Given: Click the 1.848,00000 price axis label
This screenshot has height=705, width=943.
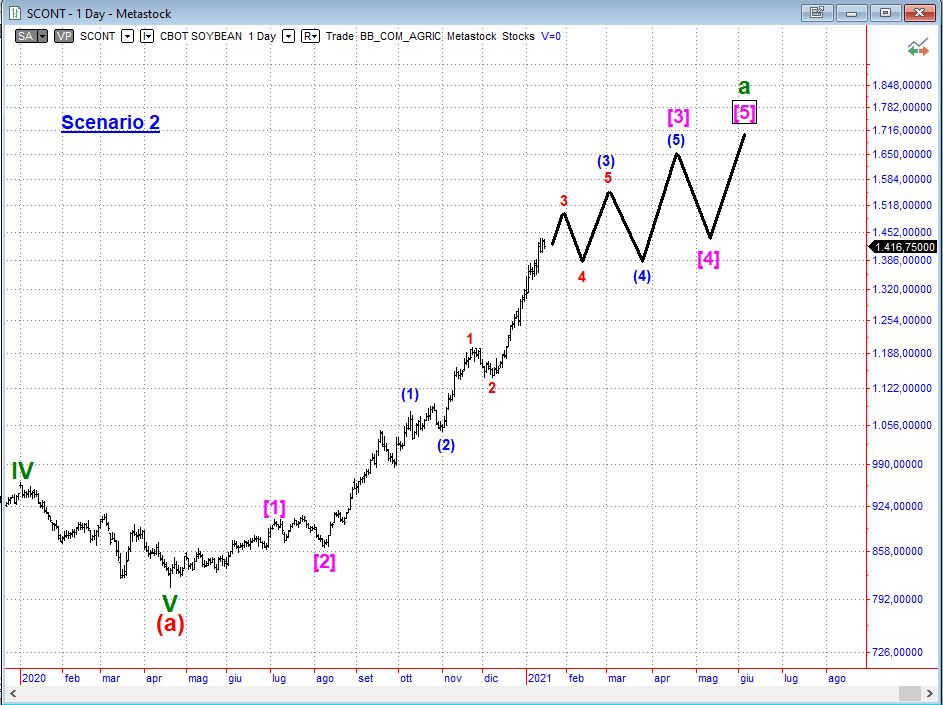Looking at the screenshot, I should [902, 85].
